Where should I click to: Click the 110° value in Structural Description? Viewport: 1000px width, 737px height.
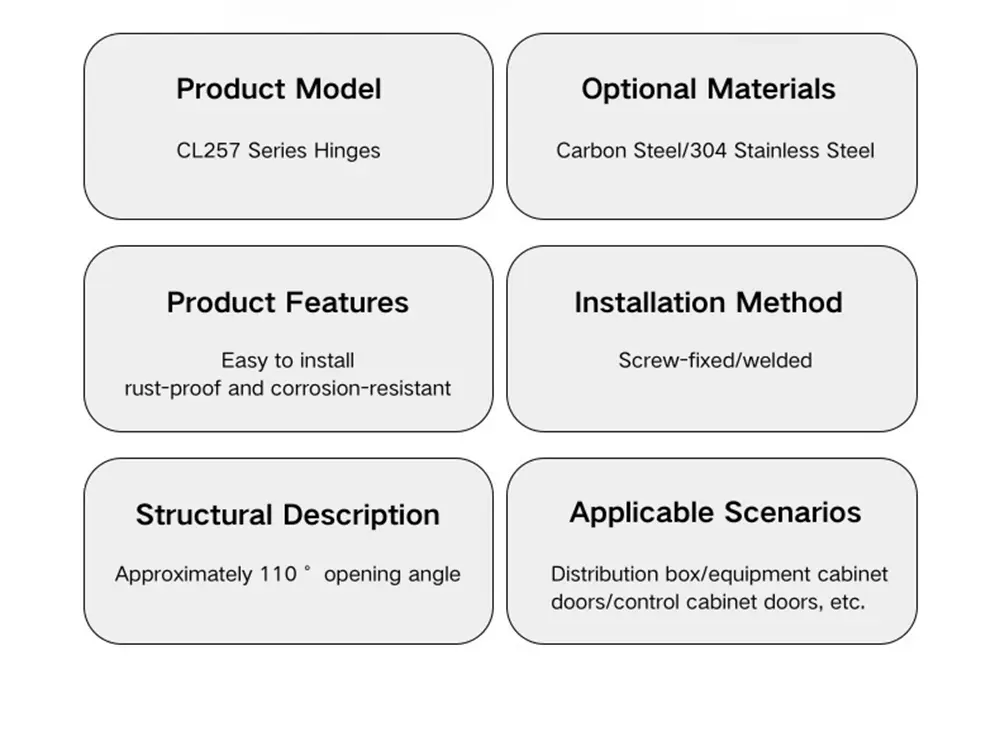(281, 574)
